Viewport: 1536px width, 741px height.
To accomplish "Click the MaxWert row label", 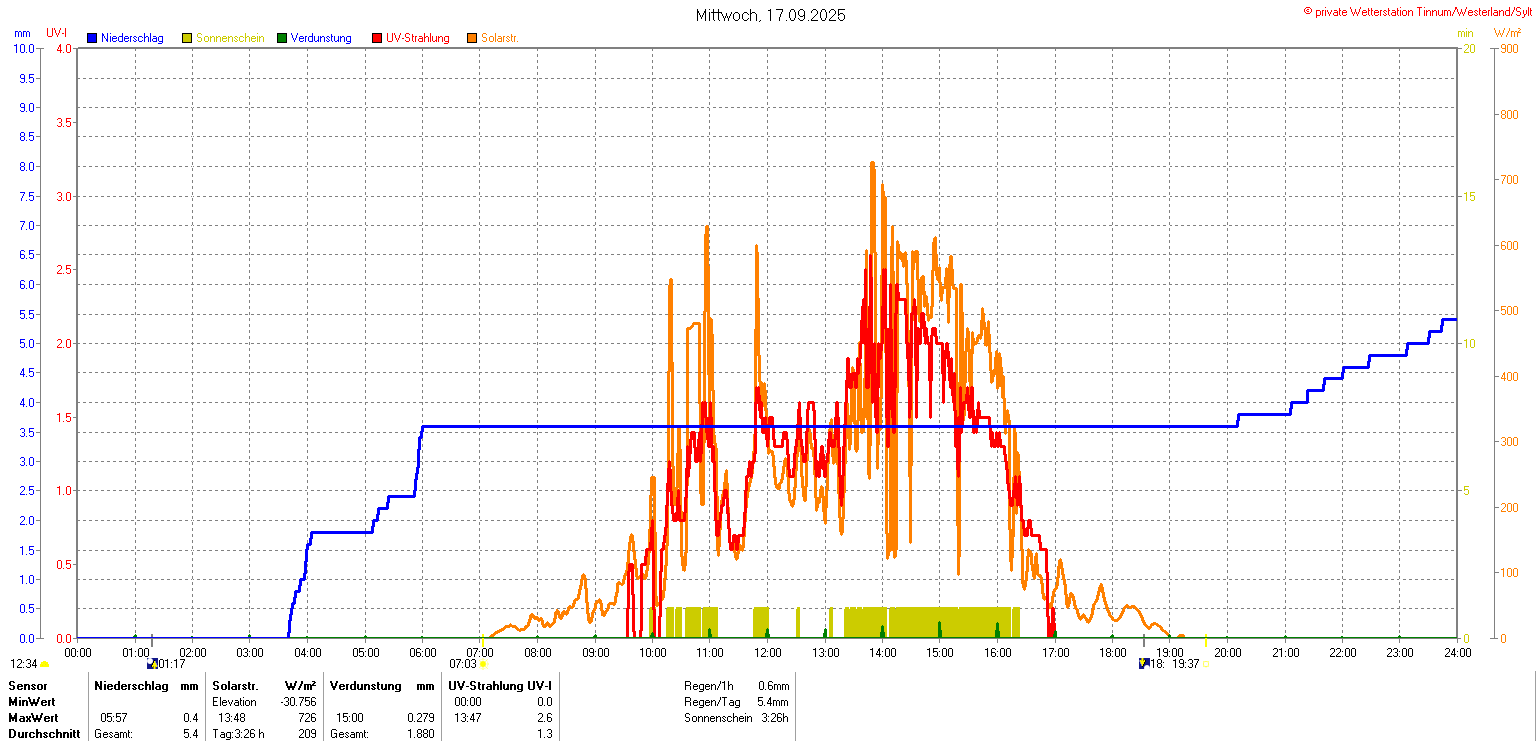I will click(34, 718).
